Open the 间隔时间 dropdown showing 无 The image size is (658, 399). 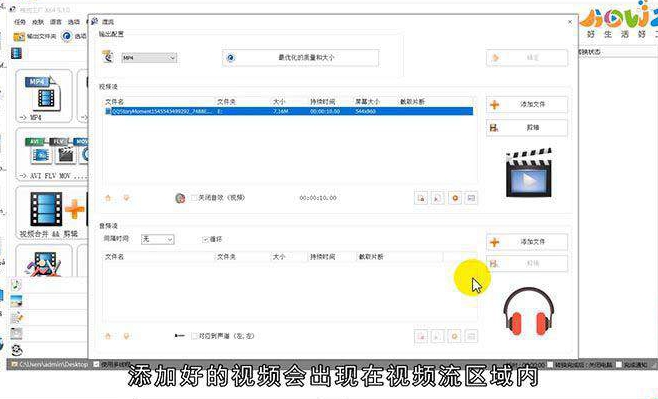tap(158, 239)
